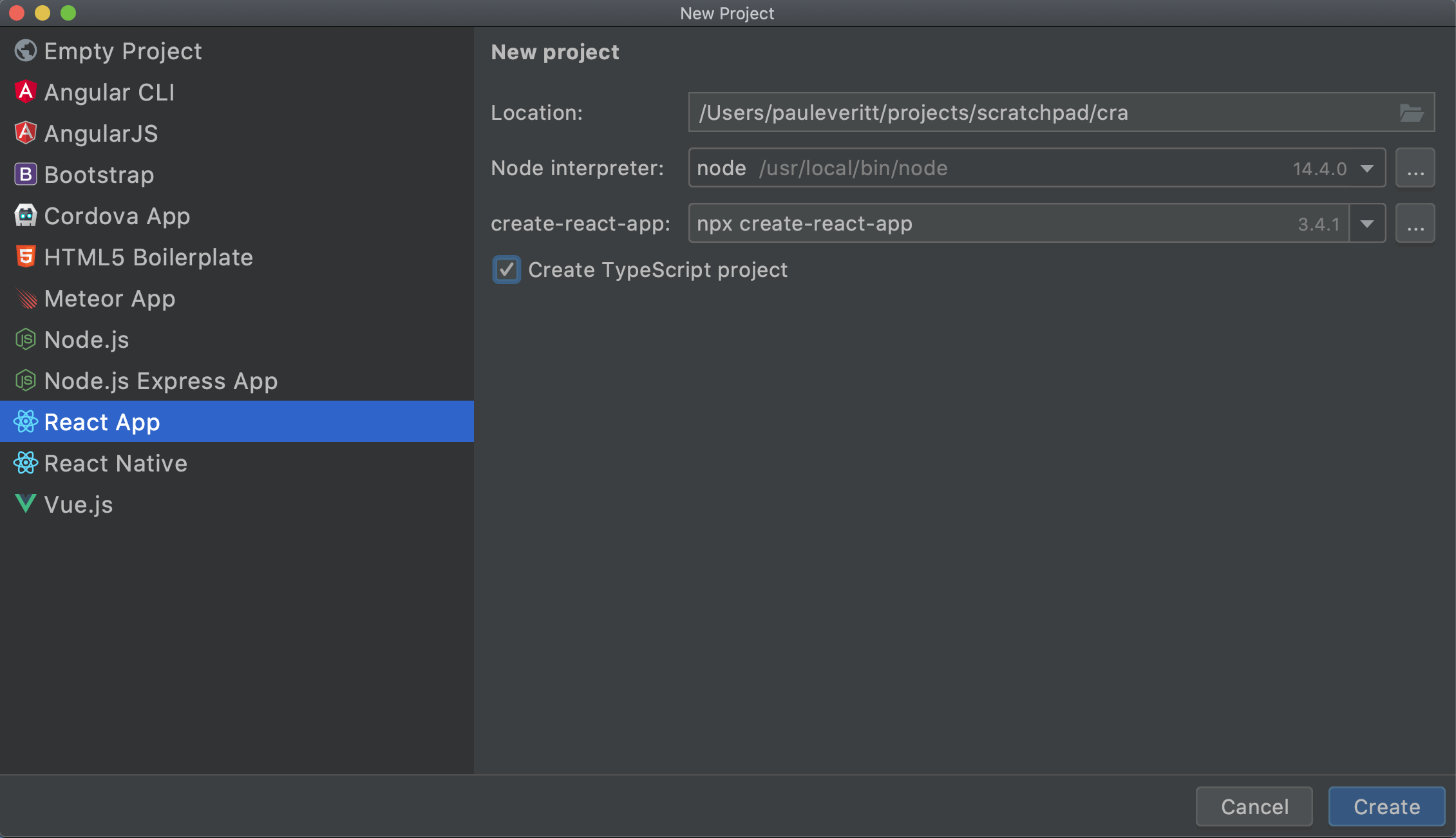
Task: Select the Node.js project type
Action: click(86, 339)
